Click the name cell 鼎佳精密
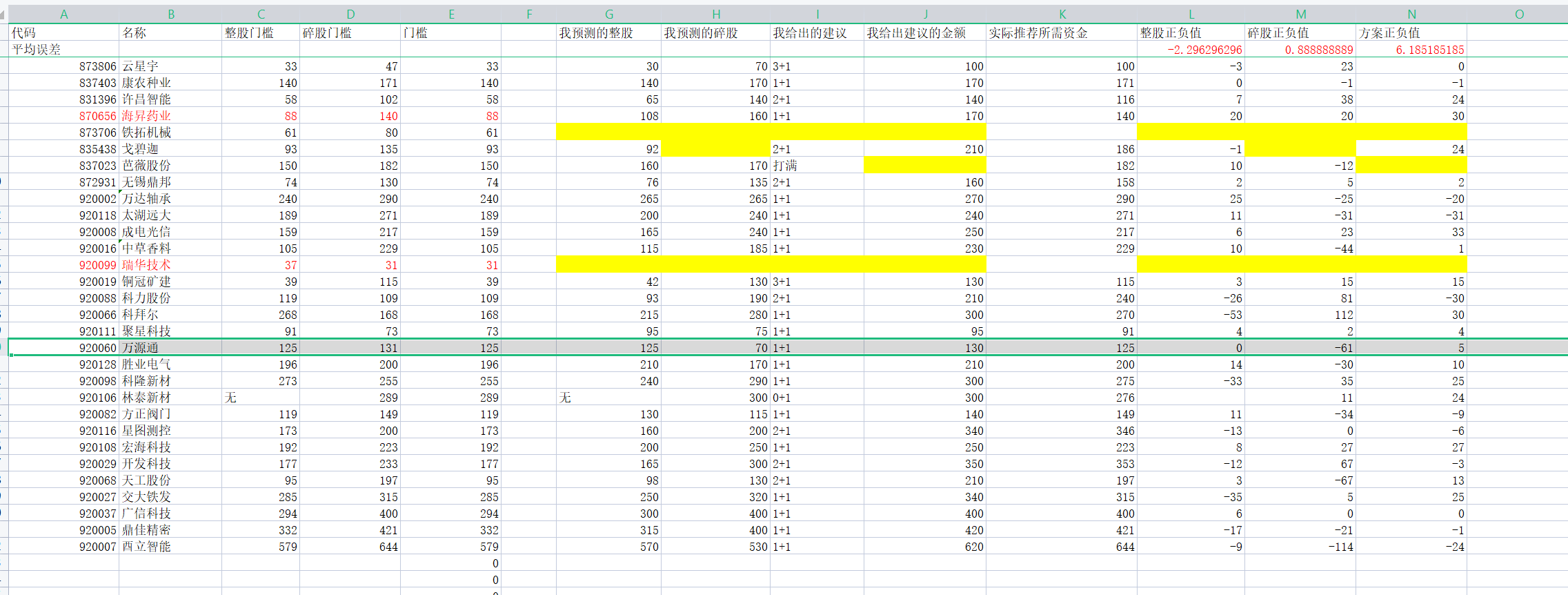1568x595 pixels. pos(170,530)
